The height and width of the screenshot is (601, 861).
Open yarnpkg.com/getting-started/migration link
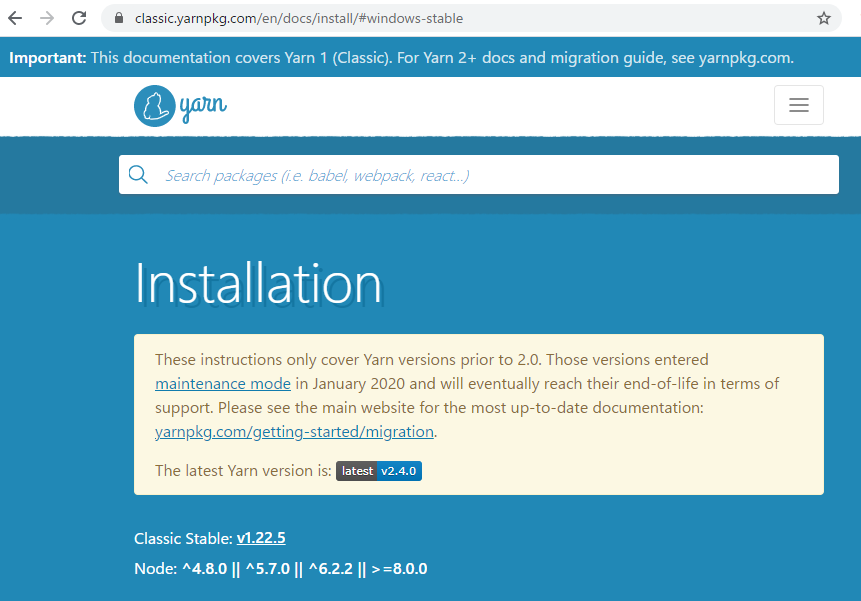point(294,431)
